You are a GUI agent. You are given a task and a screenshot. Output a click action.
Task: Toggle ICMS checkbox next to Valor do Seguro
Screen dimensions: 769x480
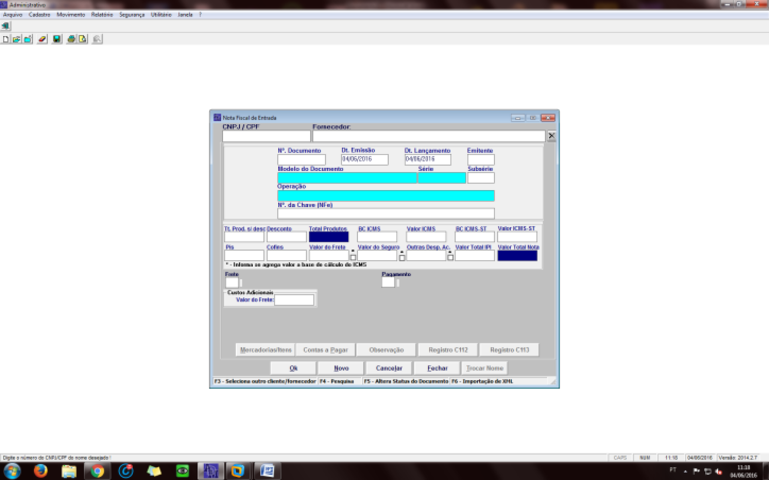(x=402, y=256)
